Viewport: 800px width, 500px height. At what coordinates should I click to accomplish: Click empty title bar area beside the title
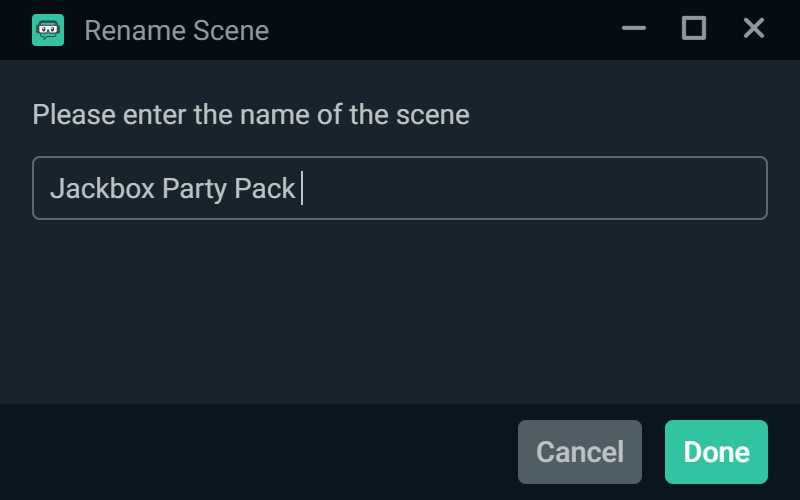(440, 30)
